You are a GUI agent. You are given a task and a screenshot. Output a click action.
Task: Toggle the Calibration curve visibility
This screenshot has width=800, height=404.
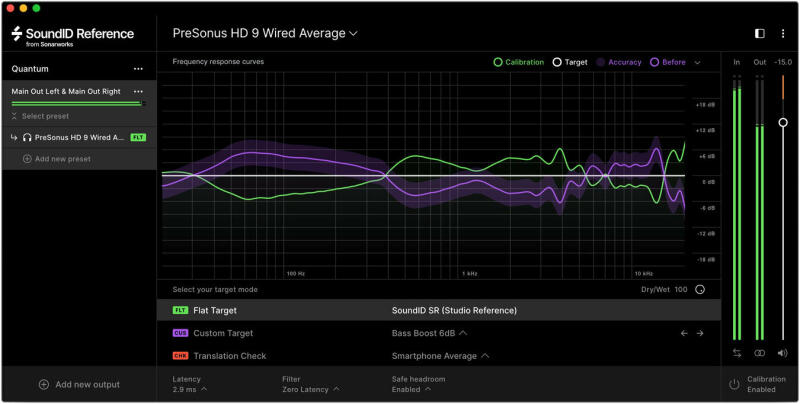pos(518,62)
